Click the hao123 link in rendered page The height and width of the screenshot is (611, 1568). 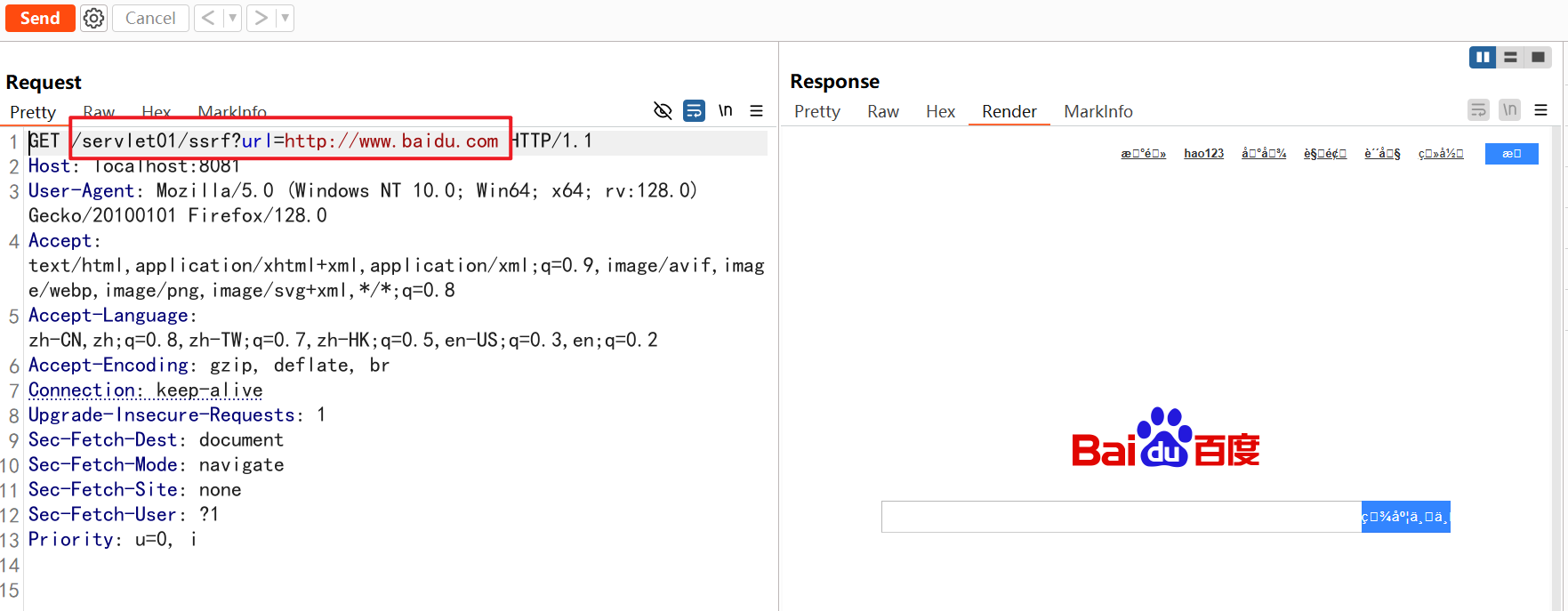tap(1203, 153)
